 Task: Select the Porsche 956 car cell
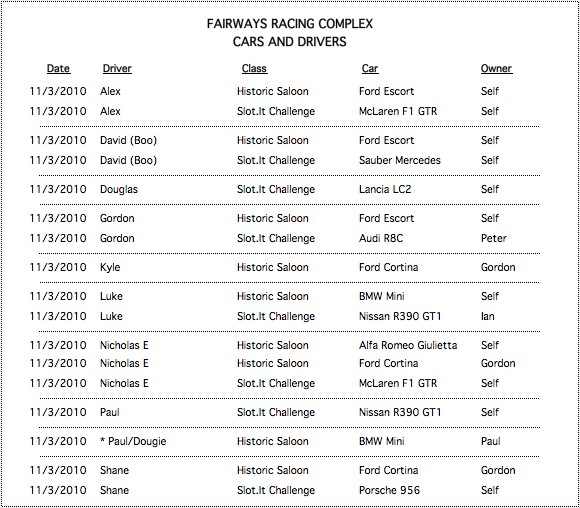pyautogui.click(x=389, y=490)
